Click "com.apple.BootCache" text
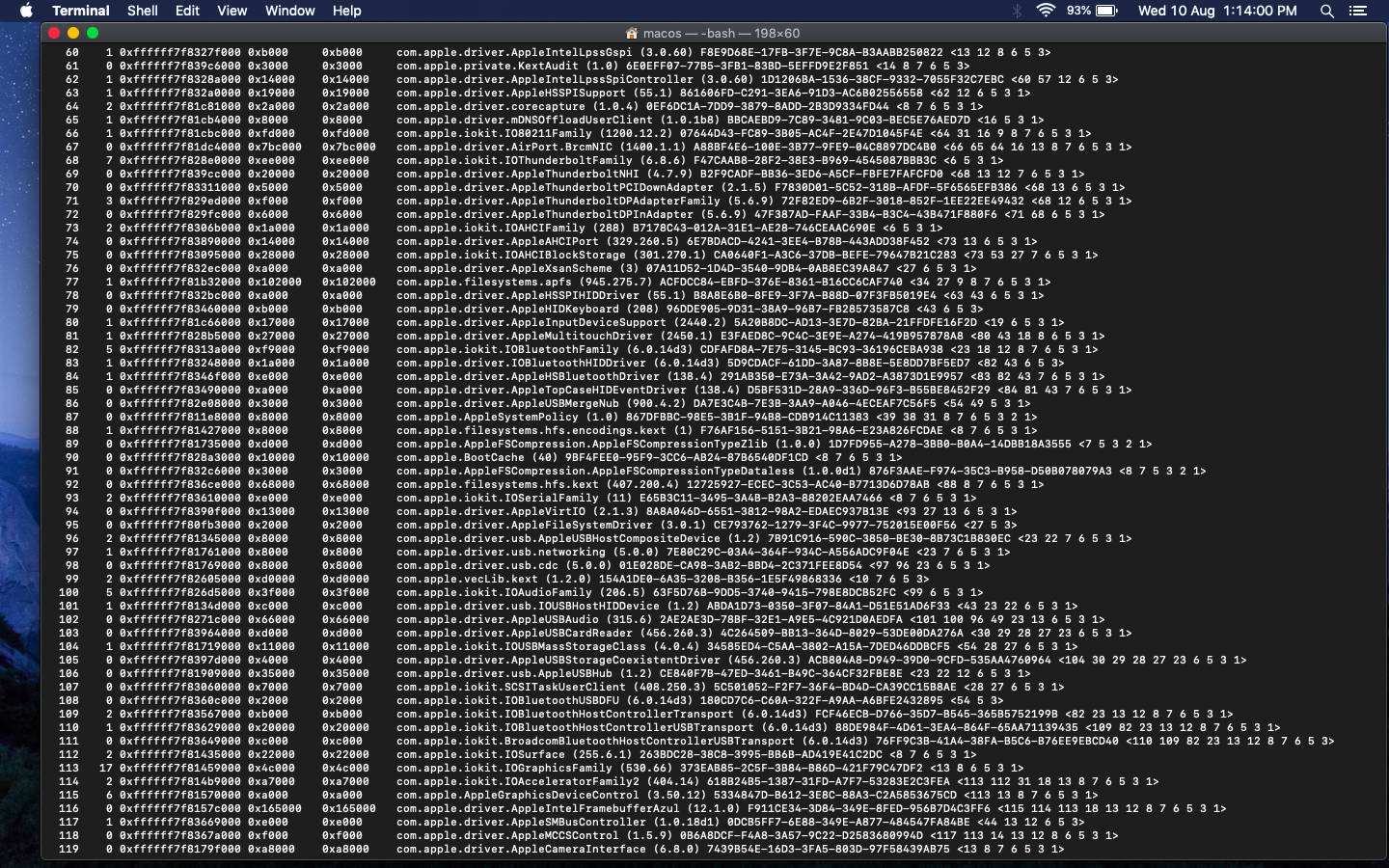This screenshot has width=1389, height=868. [460, 457]
